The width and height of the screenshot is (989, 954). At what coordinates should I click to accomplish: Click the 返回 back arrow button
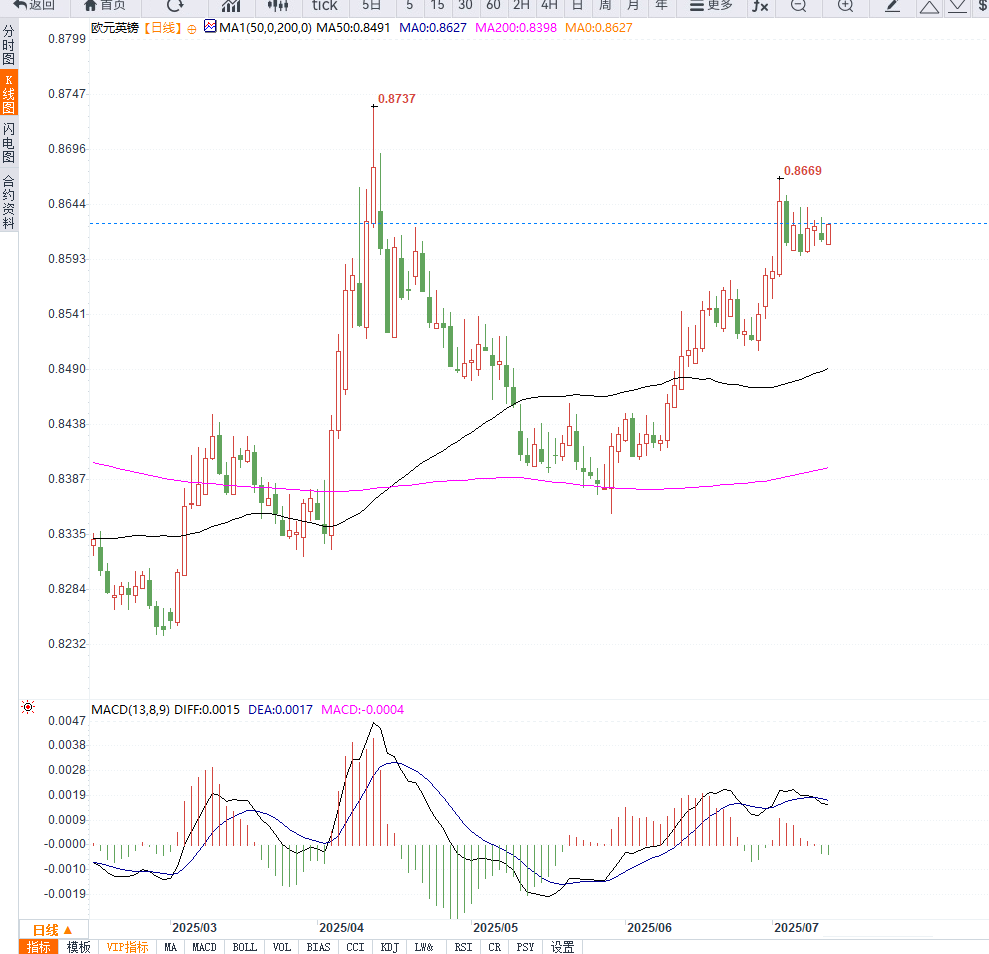pyautogui.click(x=34, y=6)
